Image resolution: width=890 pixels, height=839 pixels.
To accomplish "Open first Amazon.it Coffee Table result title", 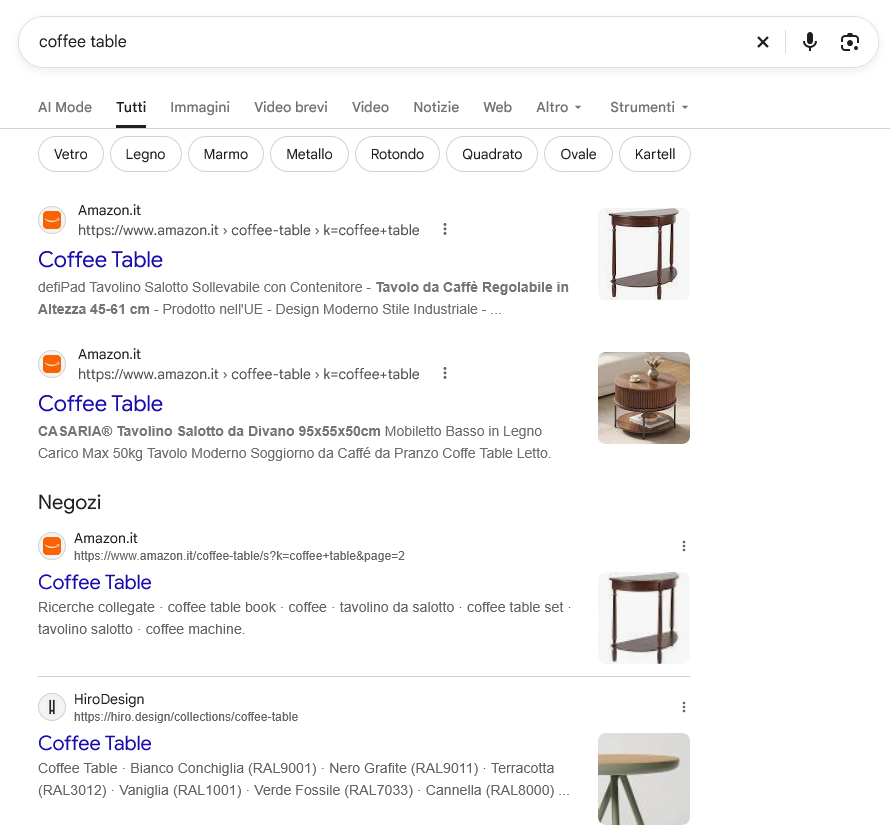I will 100,260.
